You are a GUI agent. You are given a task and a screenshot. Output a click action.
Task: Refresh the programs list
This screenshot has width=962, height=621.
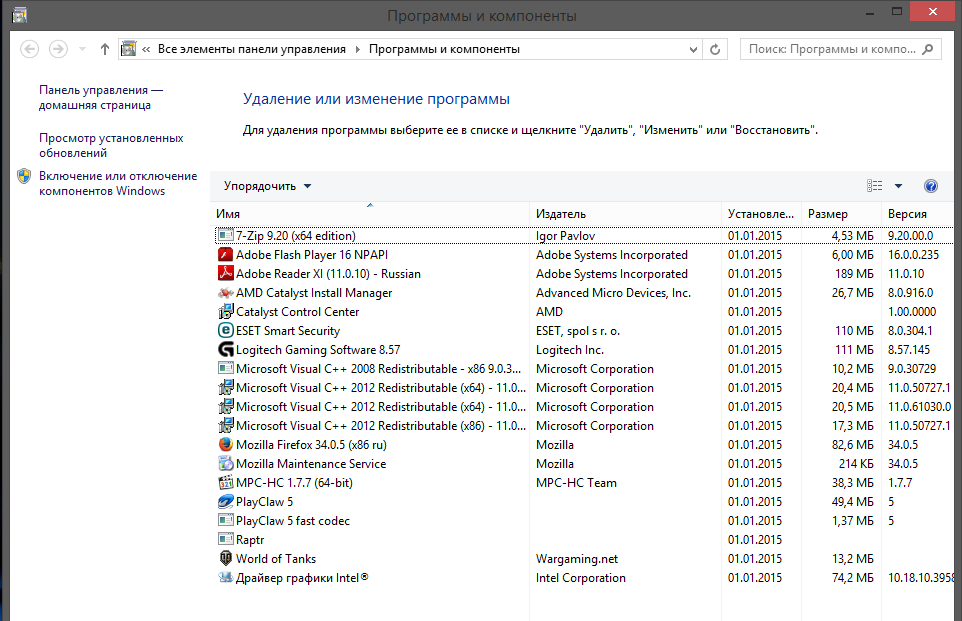pos(715,49)
